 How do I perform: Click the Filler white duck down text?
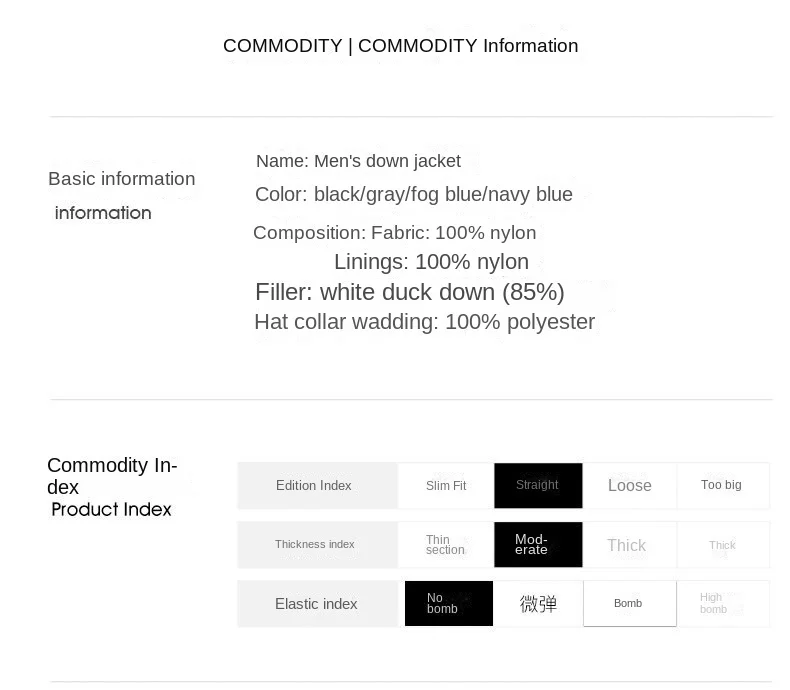coord(410,292)
